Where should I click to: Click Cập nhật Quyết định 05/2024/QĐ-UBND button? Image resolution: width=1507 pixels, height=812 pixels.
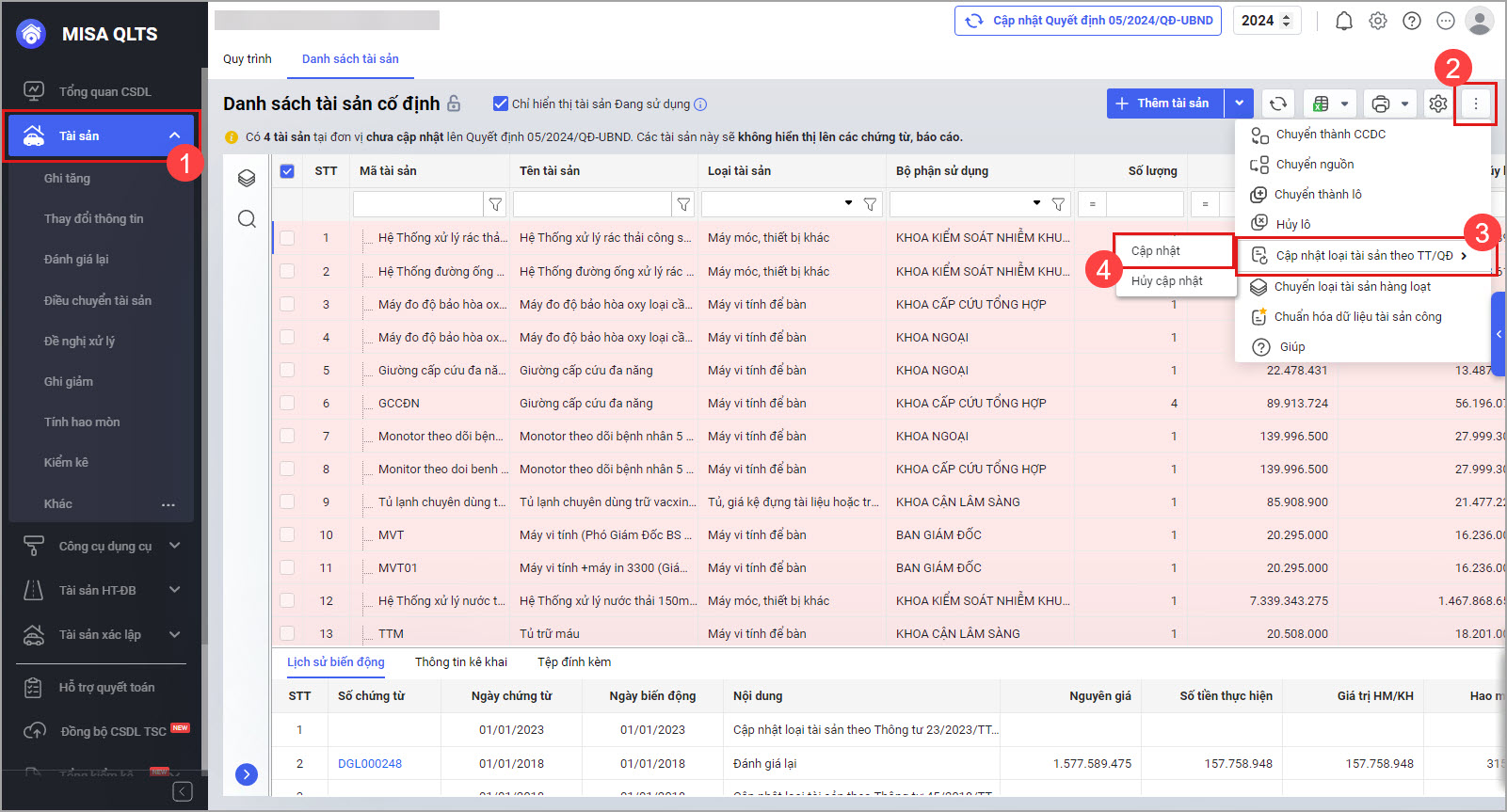[1088, 21]
